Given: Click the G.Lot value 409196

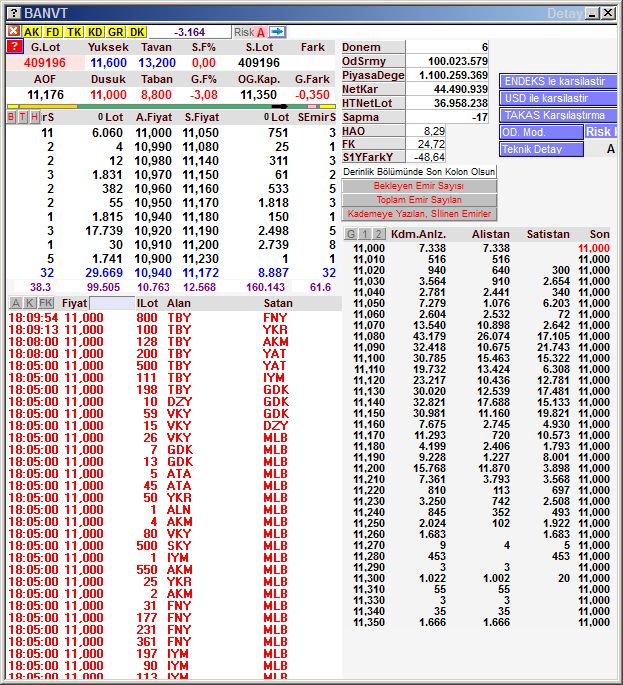Looking at the screenshot, I should [x=45, y=62].
